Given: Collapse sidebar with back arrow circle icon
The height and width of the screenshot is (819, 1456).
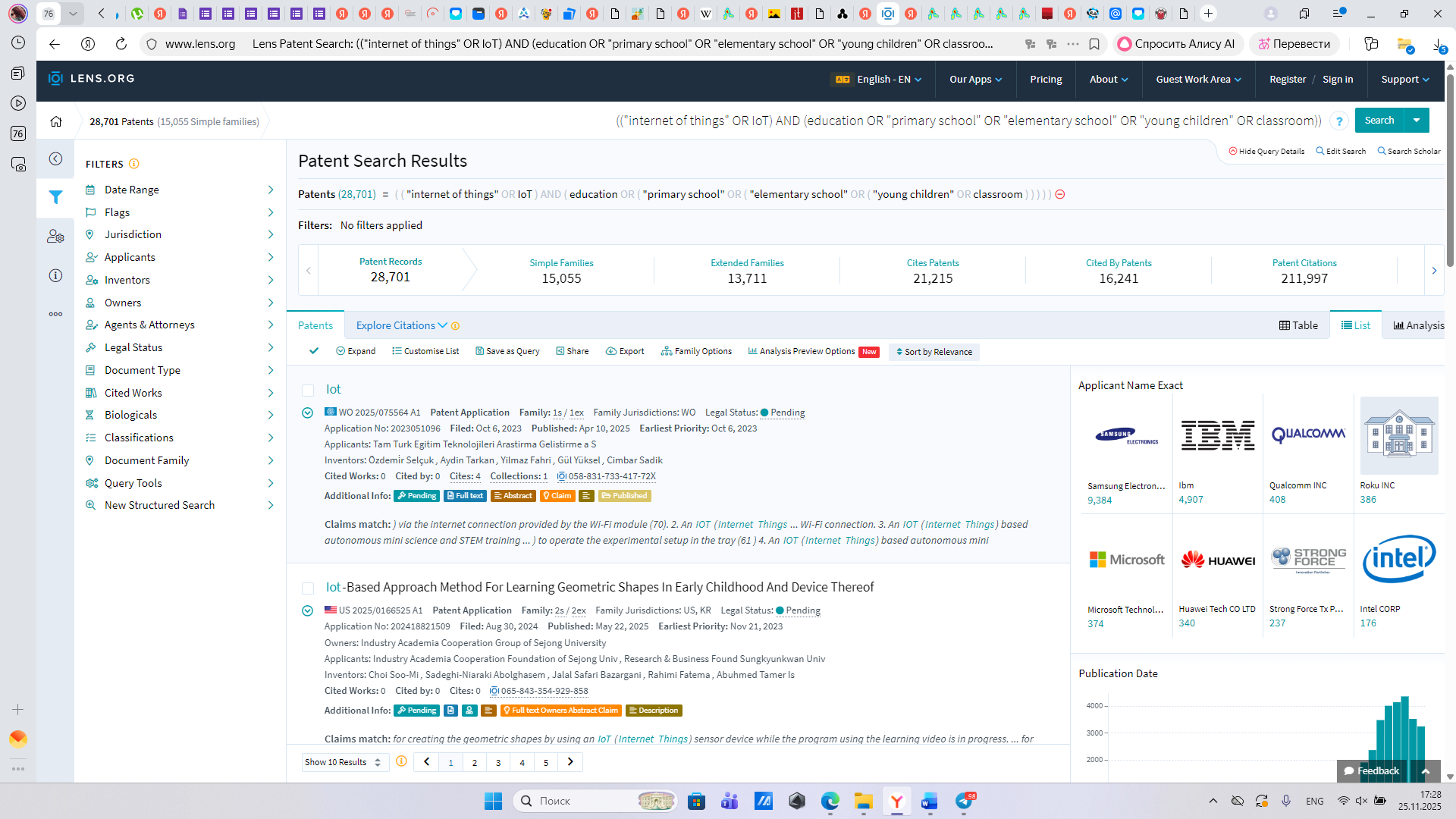Looking at the screenshot, I should click(x=55, y=158).
